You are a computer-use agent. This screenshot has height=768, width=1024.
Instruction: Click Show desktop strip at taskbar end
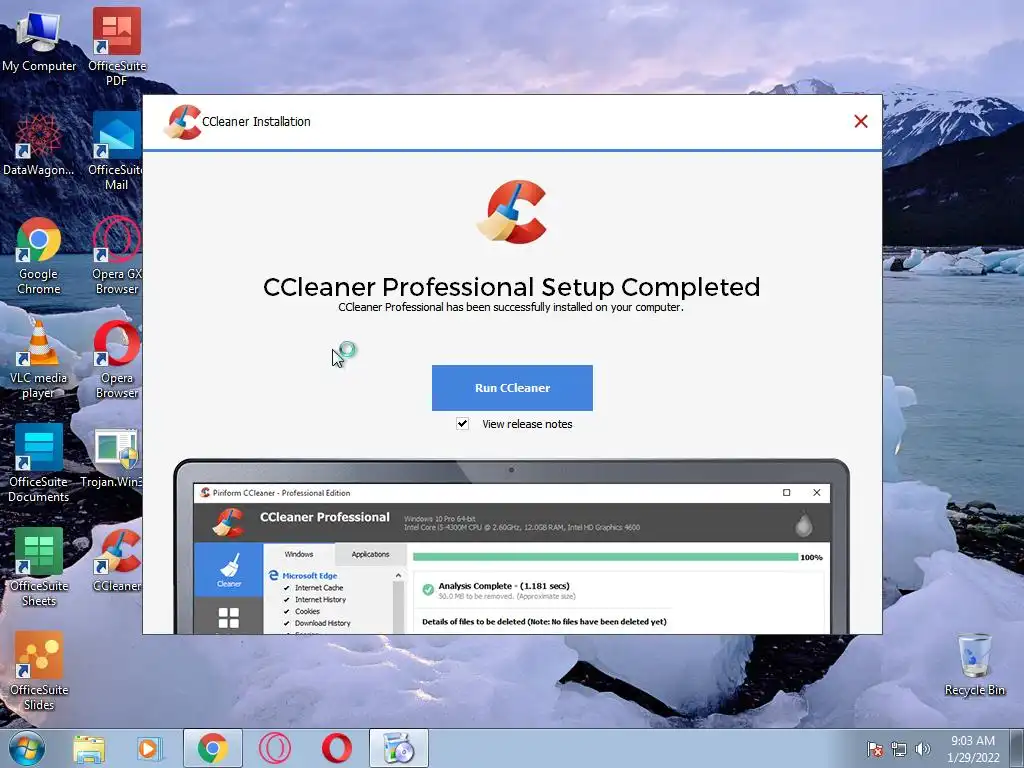coord(1017,748)
